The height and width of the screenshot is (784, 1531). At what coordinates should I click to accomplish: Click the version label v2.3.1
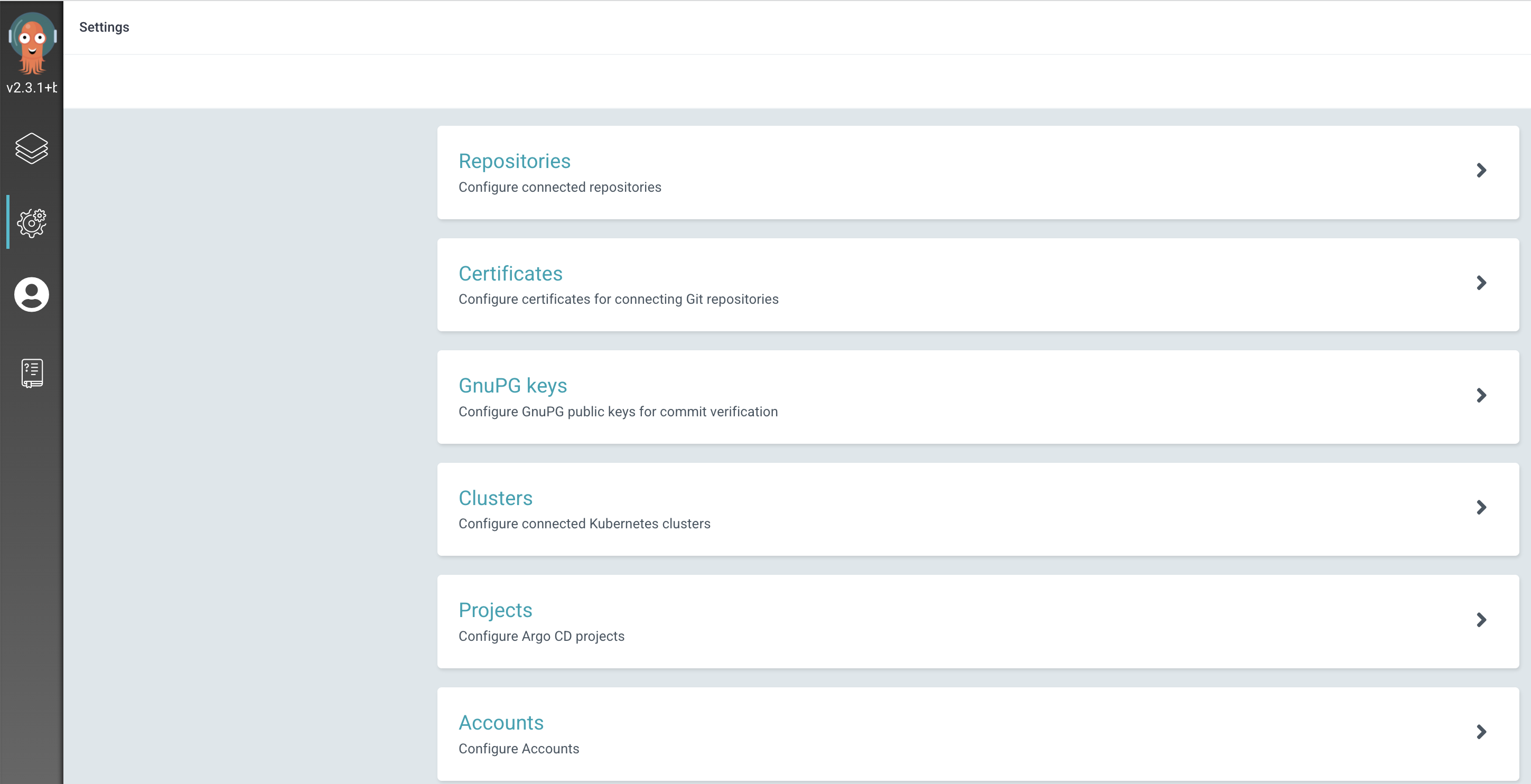pos(32,88)
